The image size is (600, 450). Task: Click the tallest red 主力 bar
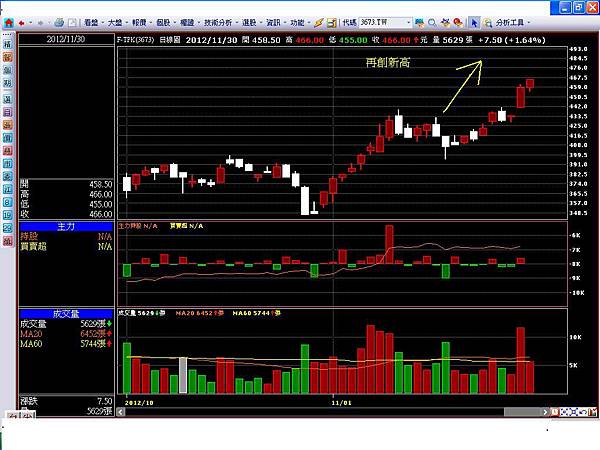point(389,244)
